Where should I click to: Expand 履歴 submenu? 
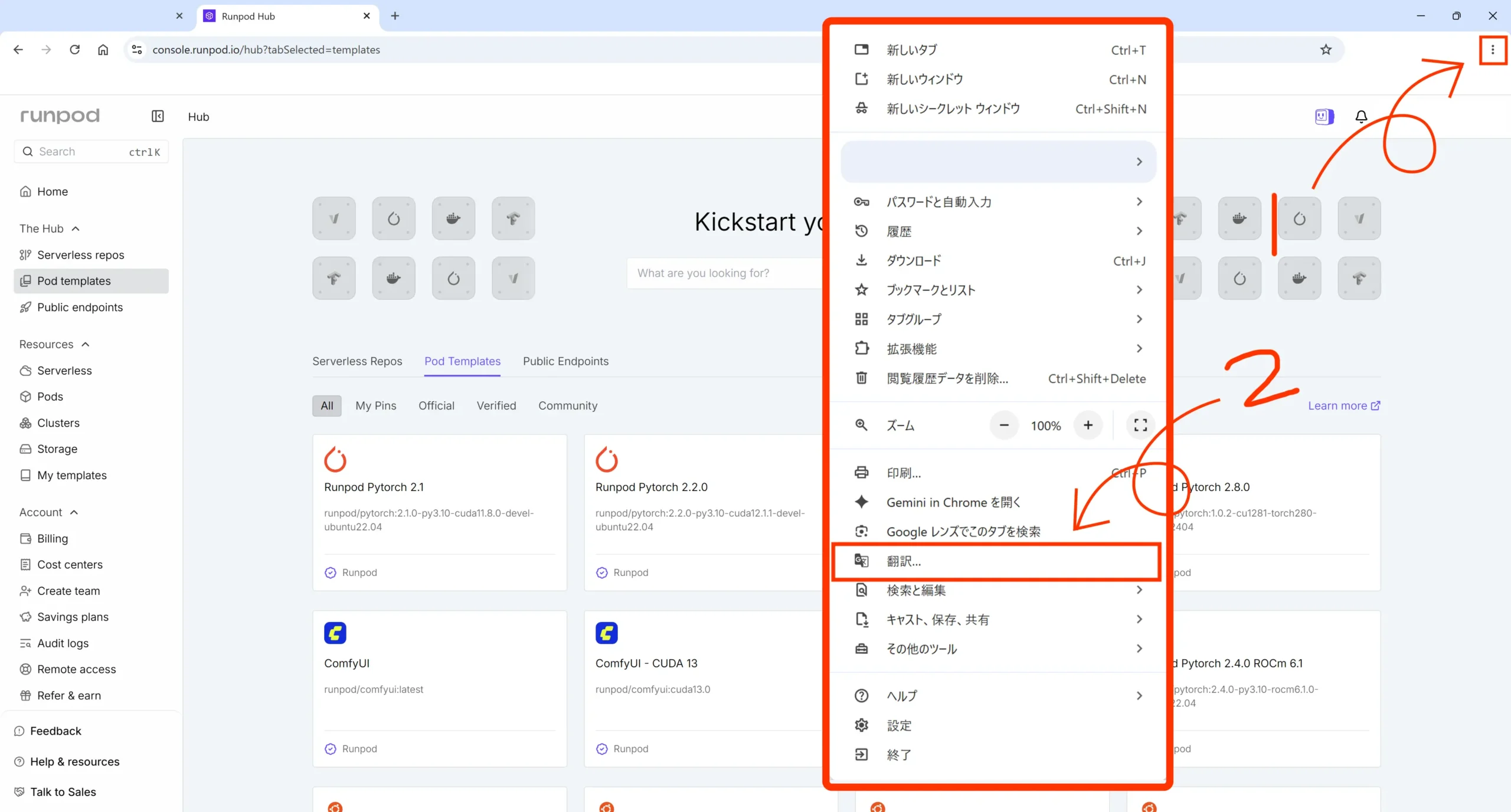click(x=999, y=231)
